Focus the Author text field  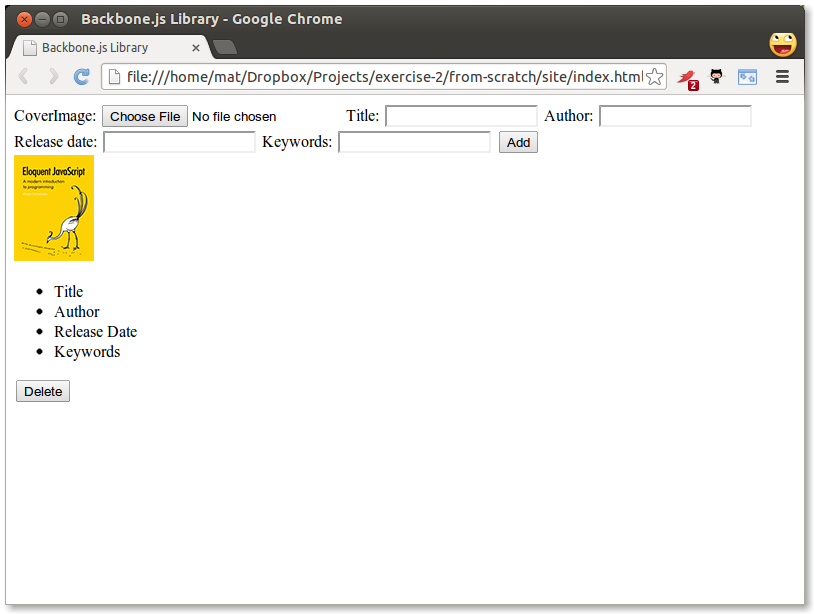click(x=675, y=117)
